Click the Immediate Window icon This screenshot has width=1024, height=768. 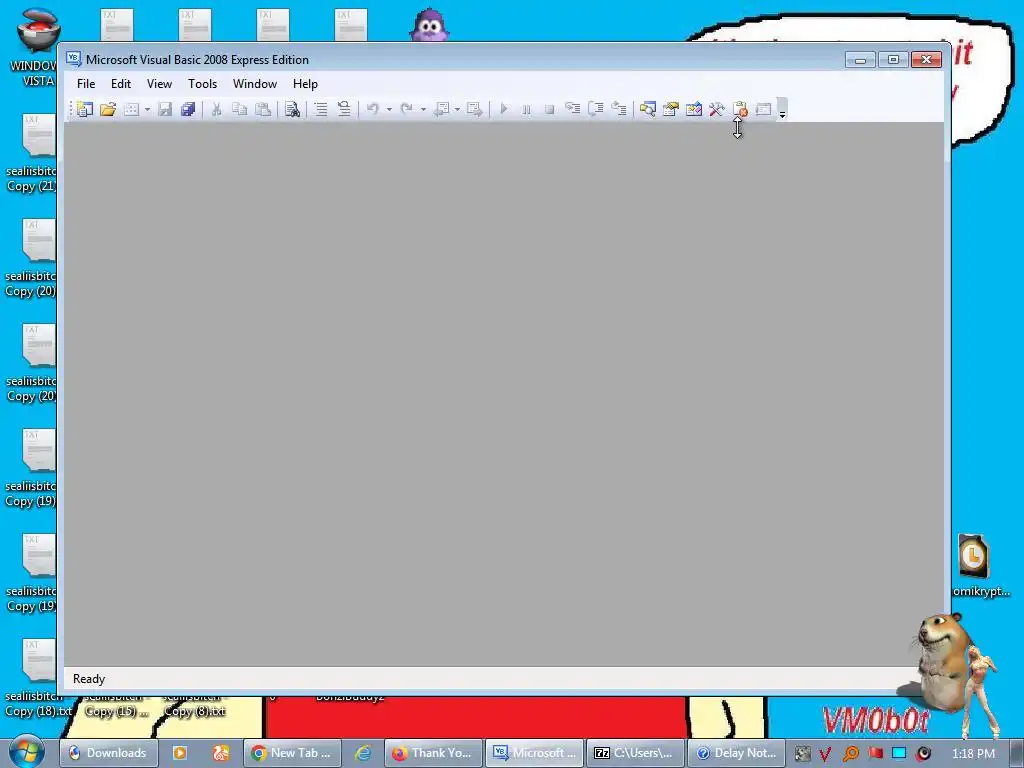point(763,109)
